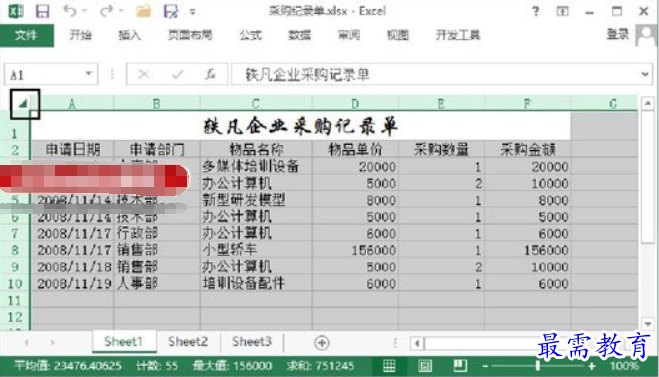Screen dimensions: 659x377
Task: Select column F header
Action: [527, 103]
